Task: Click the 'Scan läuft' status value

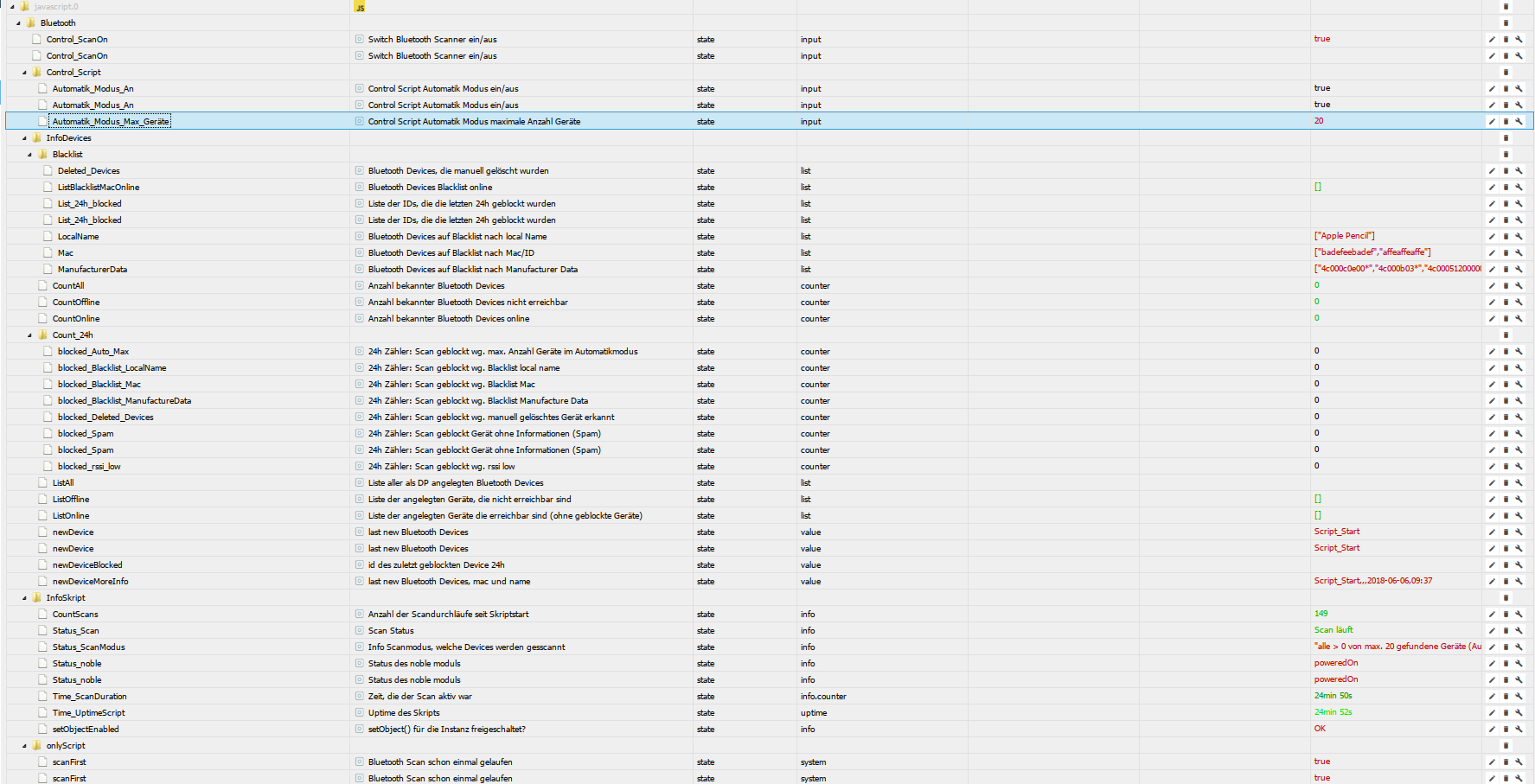Action: (x=1334, y=630)
